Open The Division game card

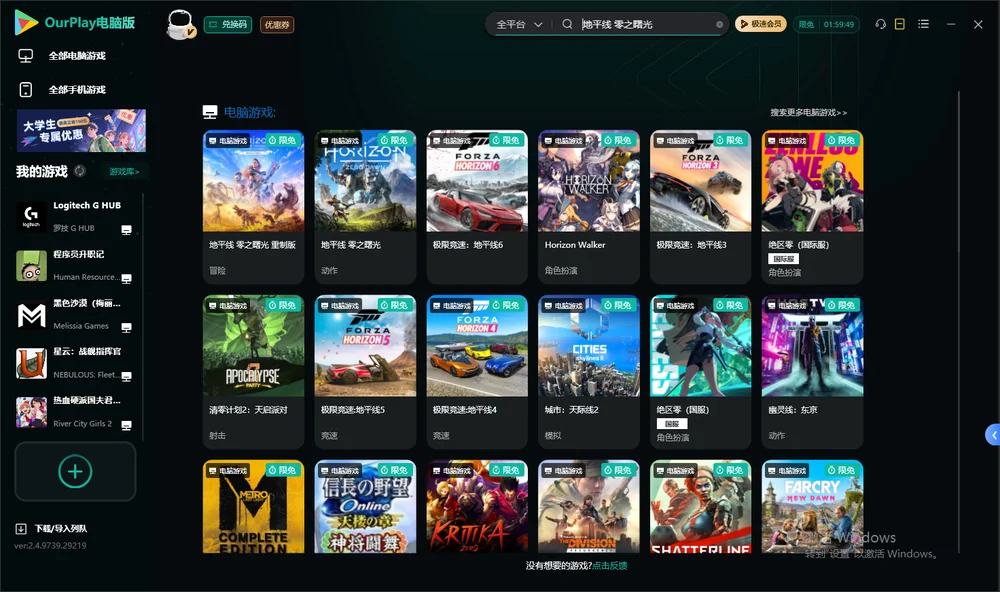pos(589,507)
